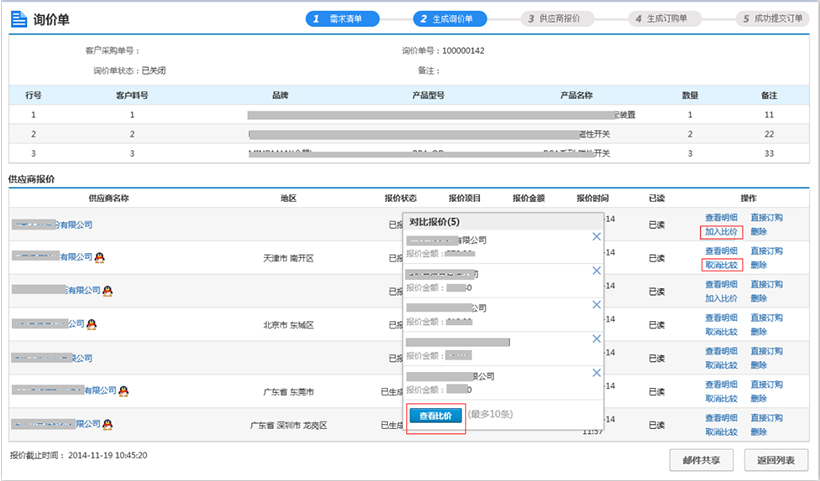820x481 pixels.
Task: Click the 已关闭 status text
Action: pos(154,71)
